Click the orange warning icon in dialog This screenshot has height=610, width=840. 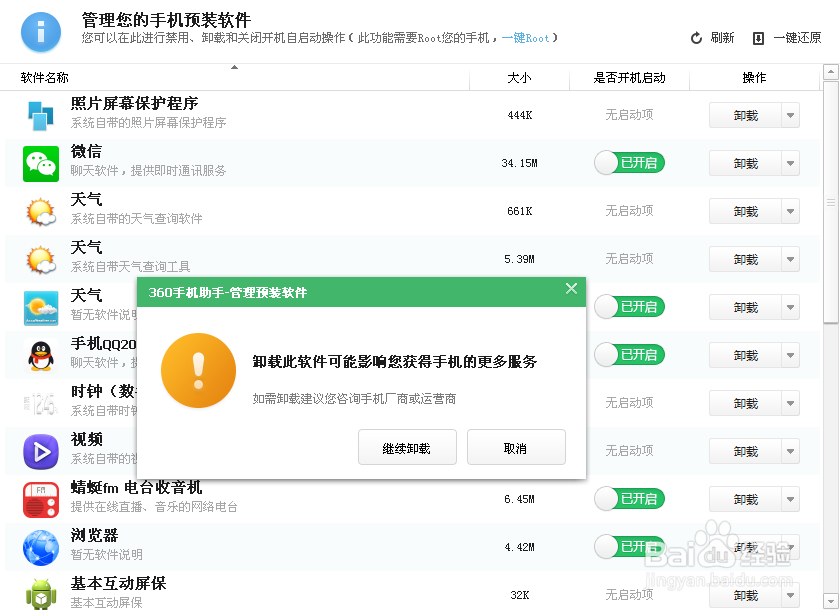click(x=198, y=371)
